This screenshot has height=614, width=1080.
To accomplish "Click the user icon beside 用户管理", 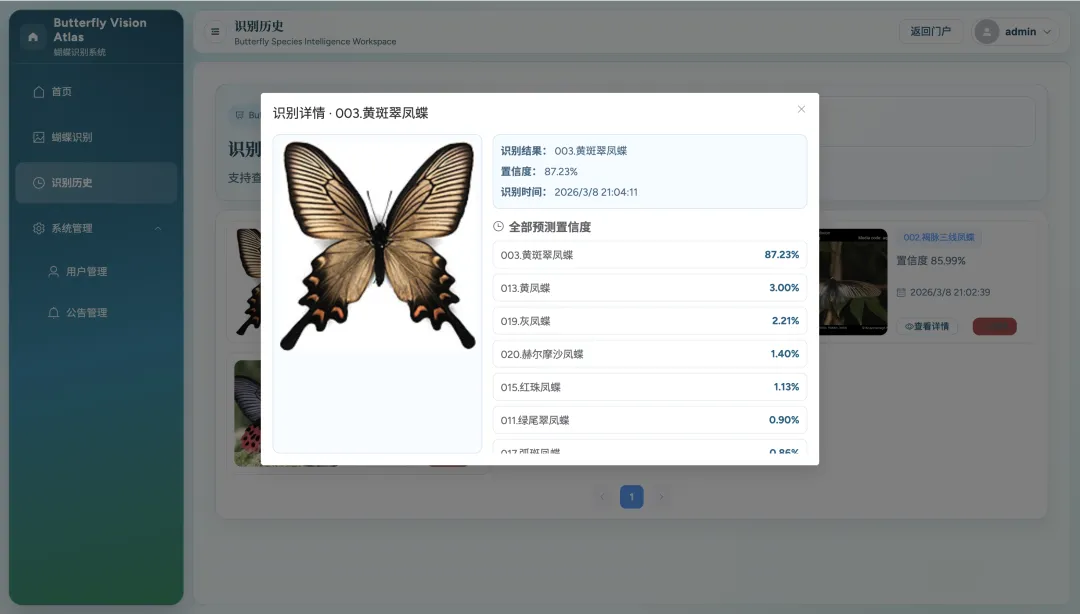I will 53,272.
